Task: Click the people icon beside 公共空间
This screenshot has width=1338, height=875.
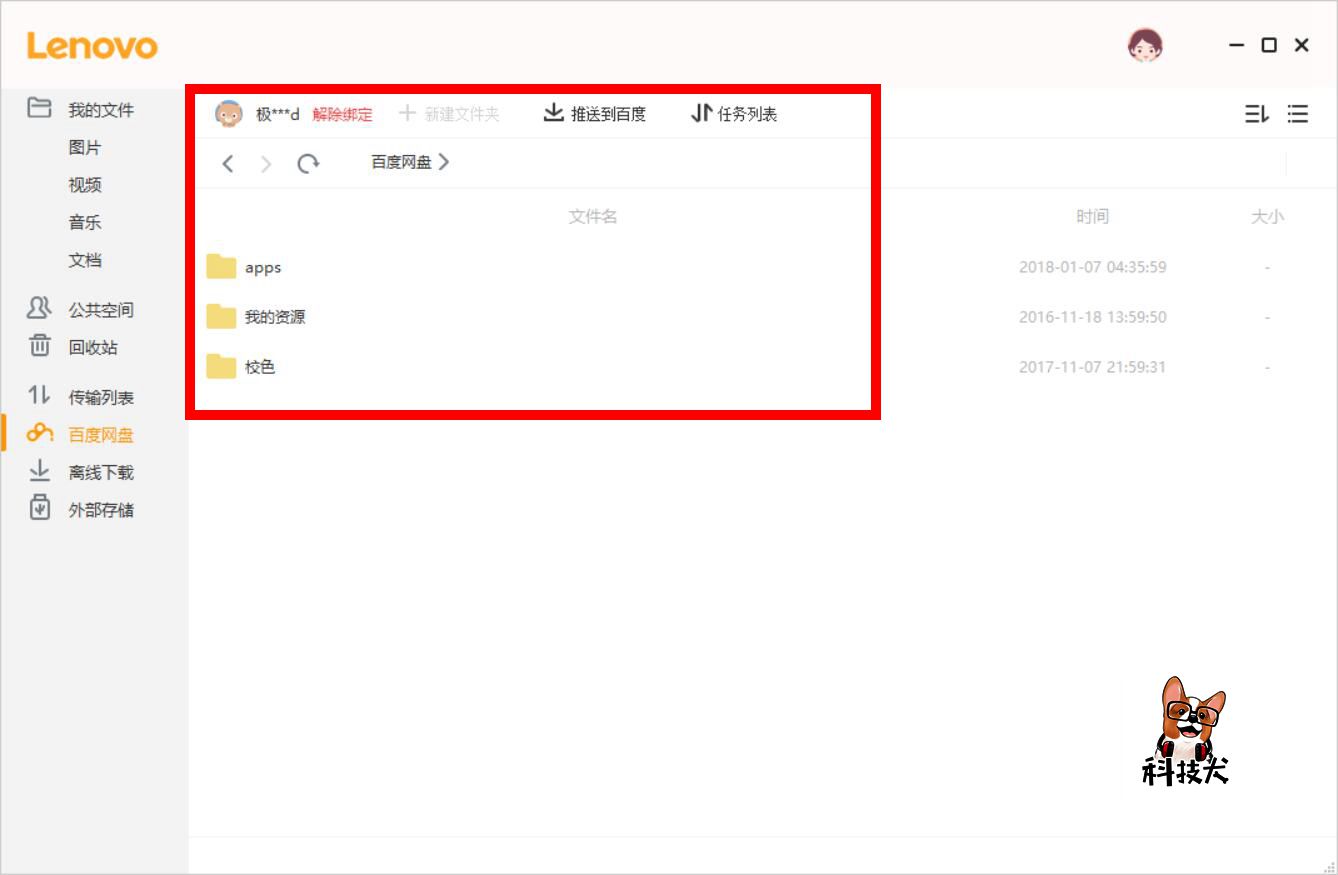Action: [39, 308]
